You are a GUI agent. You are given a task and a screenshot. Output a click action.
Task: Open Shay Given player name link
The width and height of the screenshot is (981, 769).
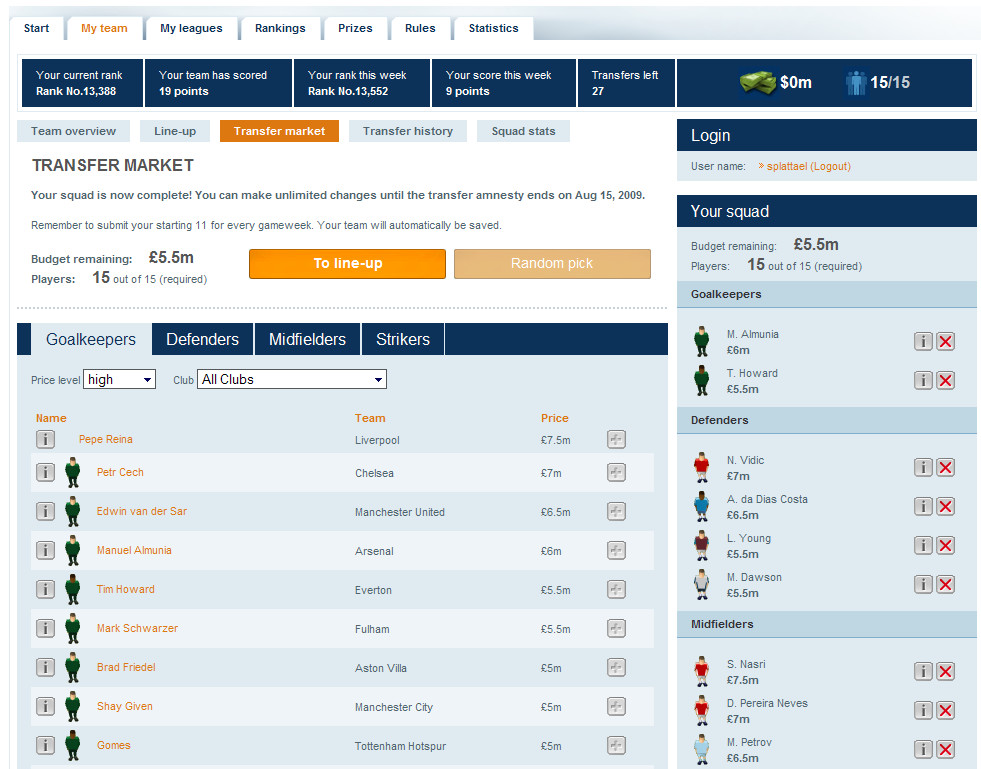125,706
